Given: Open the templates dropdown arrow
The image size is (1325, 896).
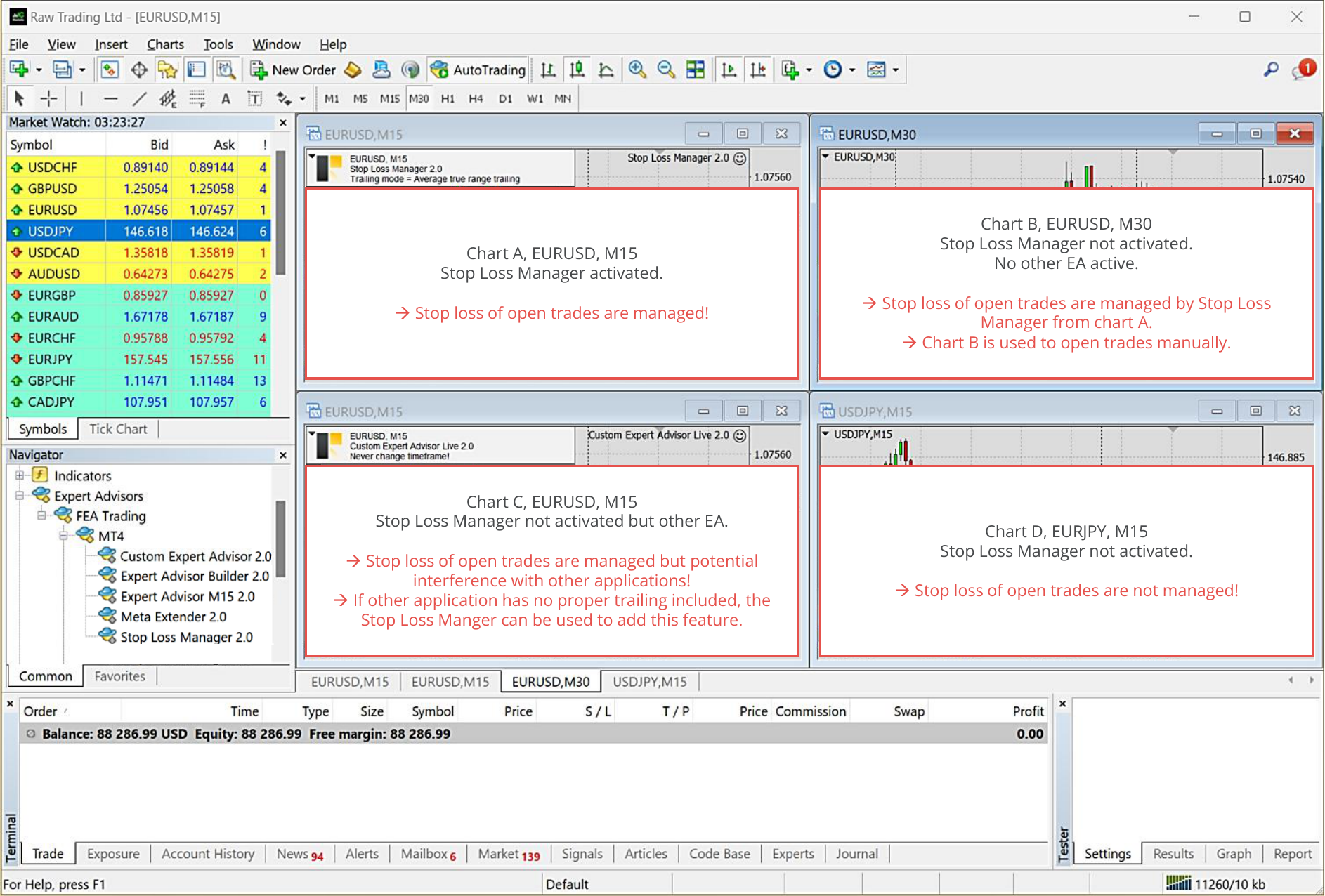Looking at the screenshot, I should coord(896,70).
